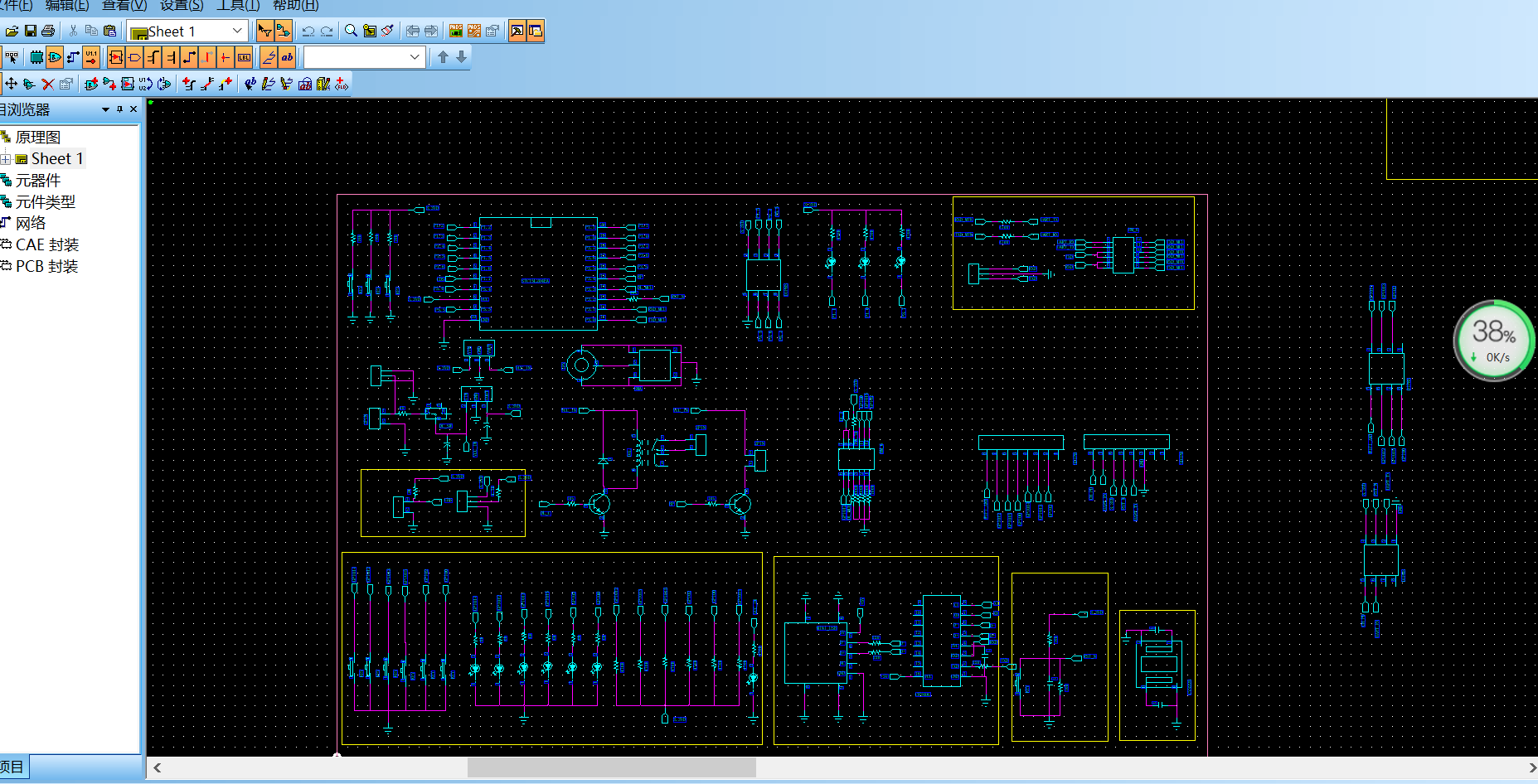Save the schematic with the floppy icon
Image resolution: width=1538 pixels, height=784 pixels.
coord(30,31)
